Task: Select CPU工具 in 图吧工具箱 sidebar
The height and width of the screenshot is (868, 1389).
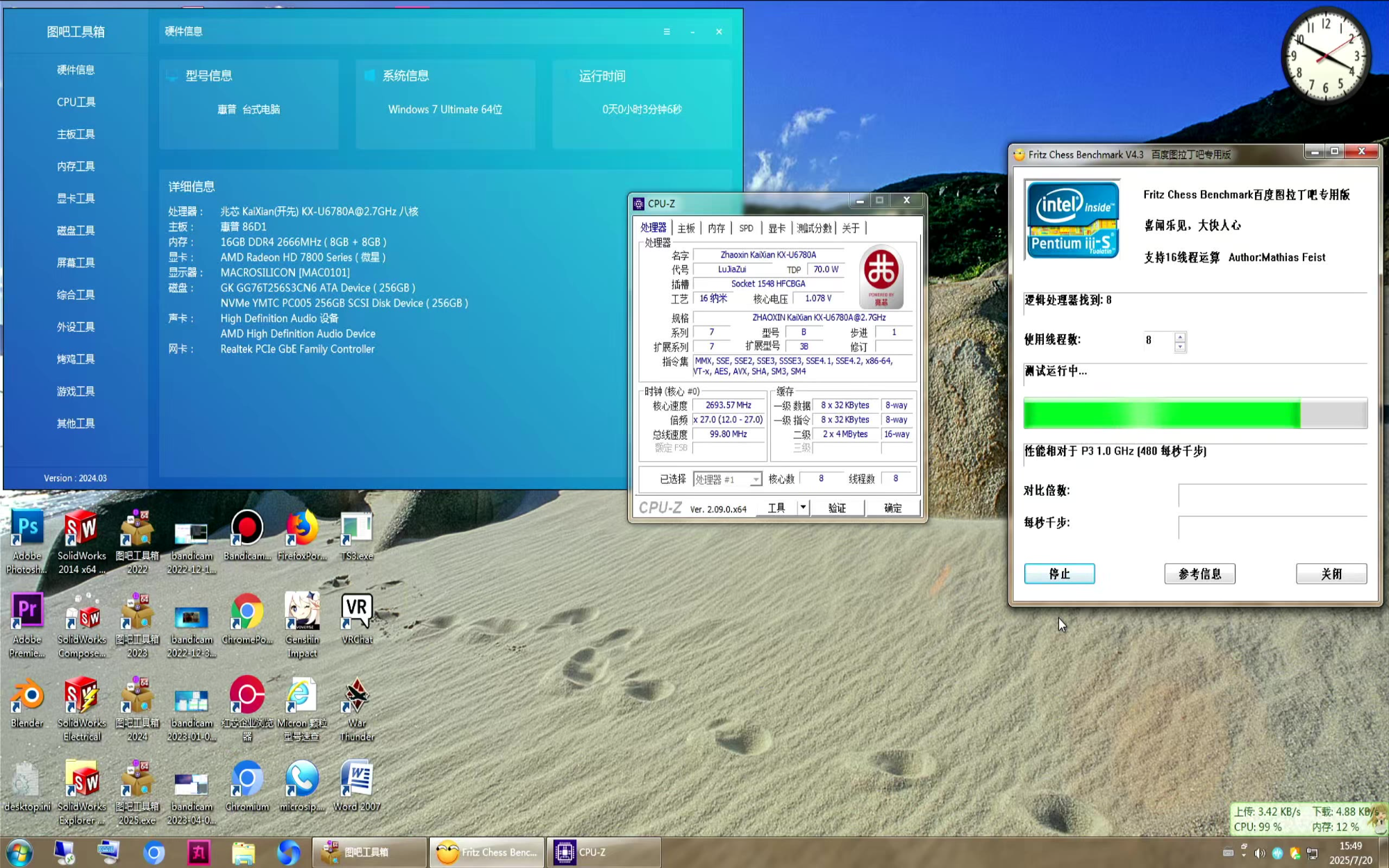Action: (x=76, y=102)
